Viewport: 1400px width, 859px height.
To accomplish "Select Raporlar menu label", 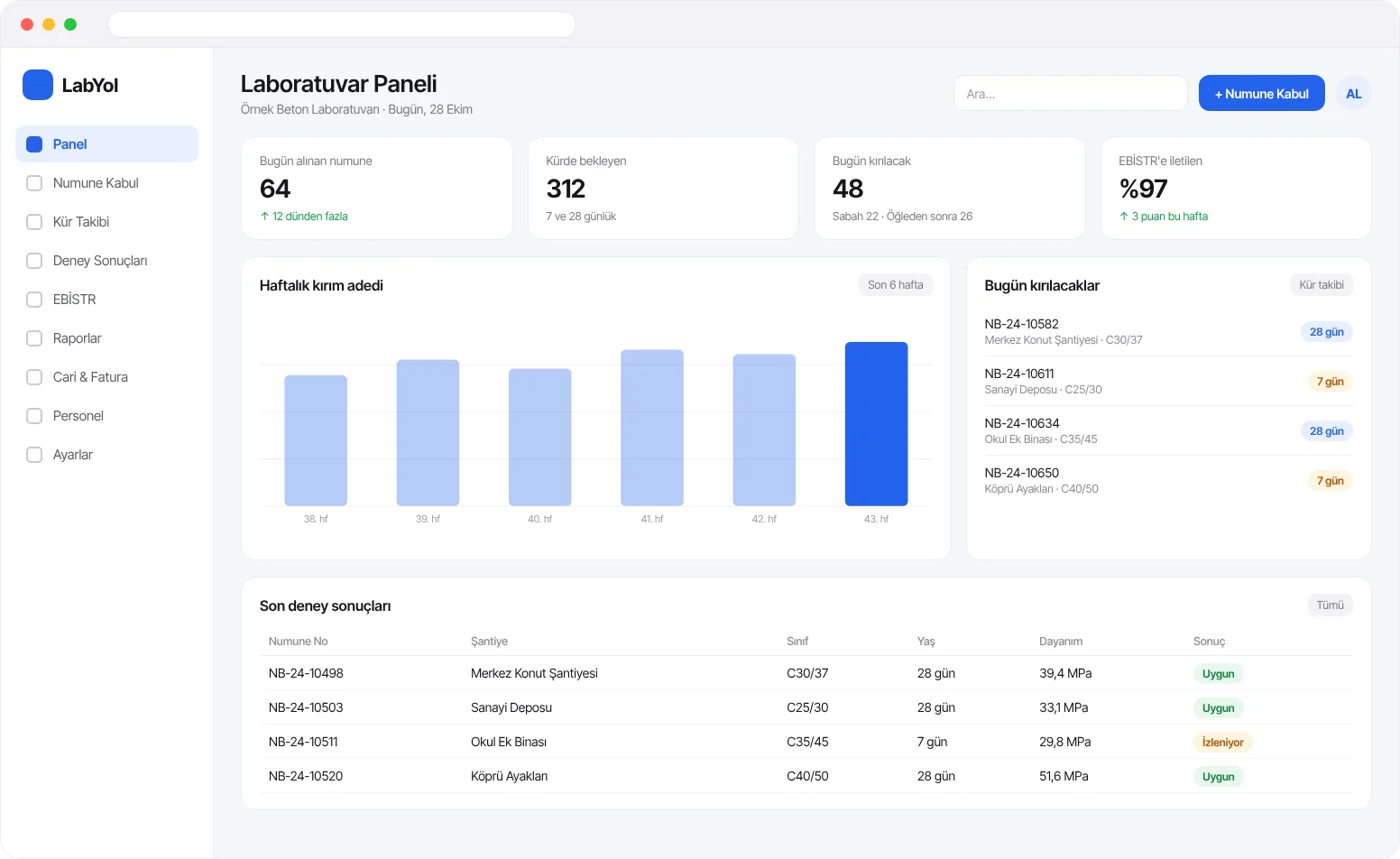I will coord(78,338).
